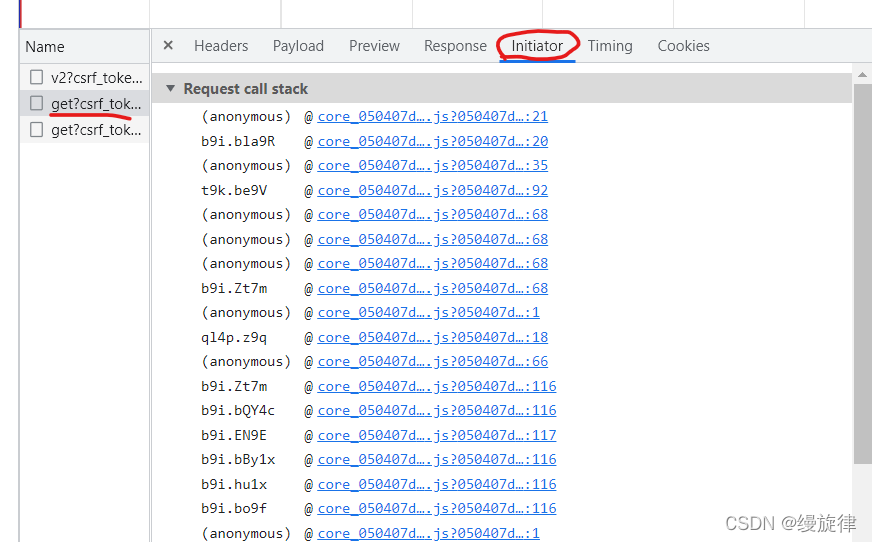Switch to the Preview tab

[x=374, y=46]
